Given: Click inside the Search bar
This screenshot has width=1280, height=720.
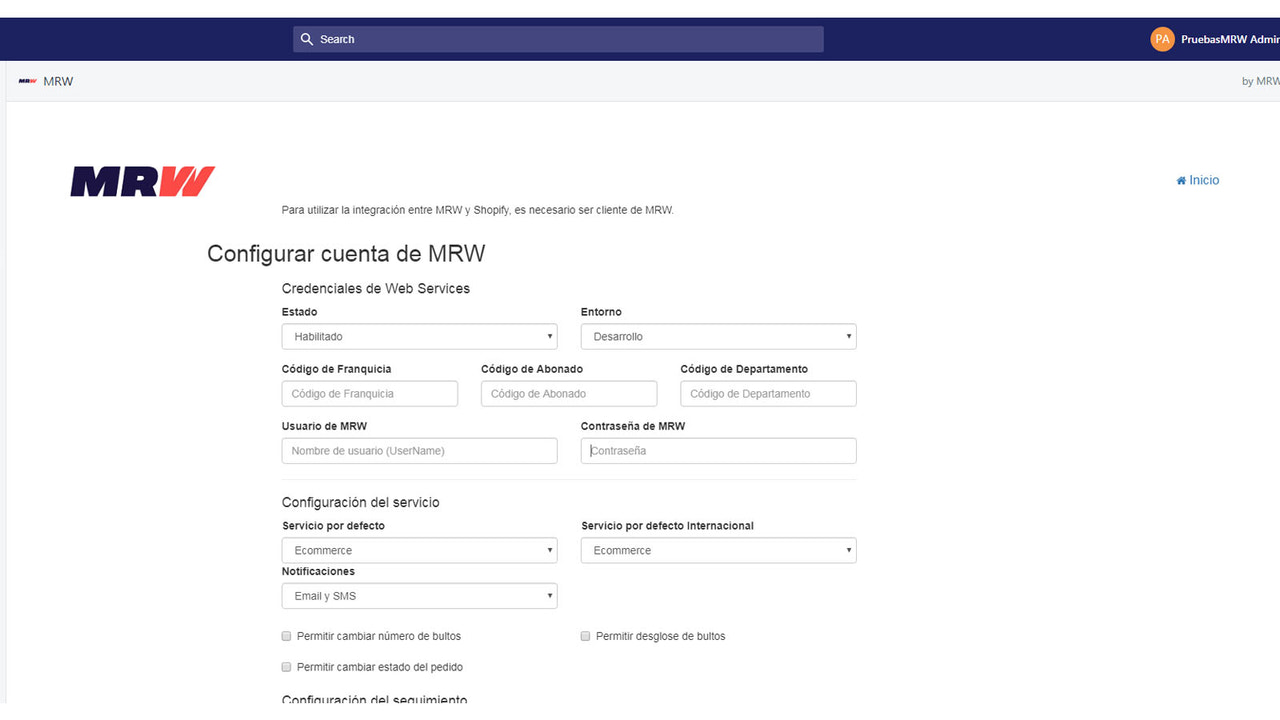Looking at the screenshot, I should click(x=557, y=39).
